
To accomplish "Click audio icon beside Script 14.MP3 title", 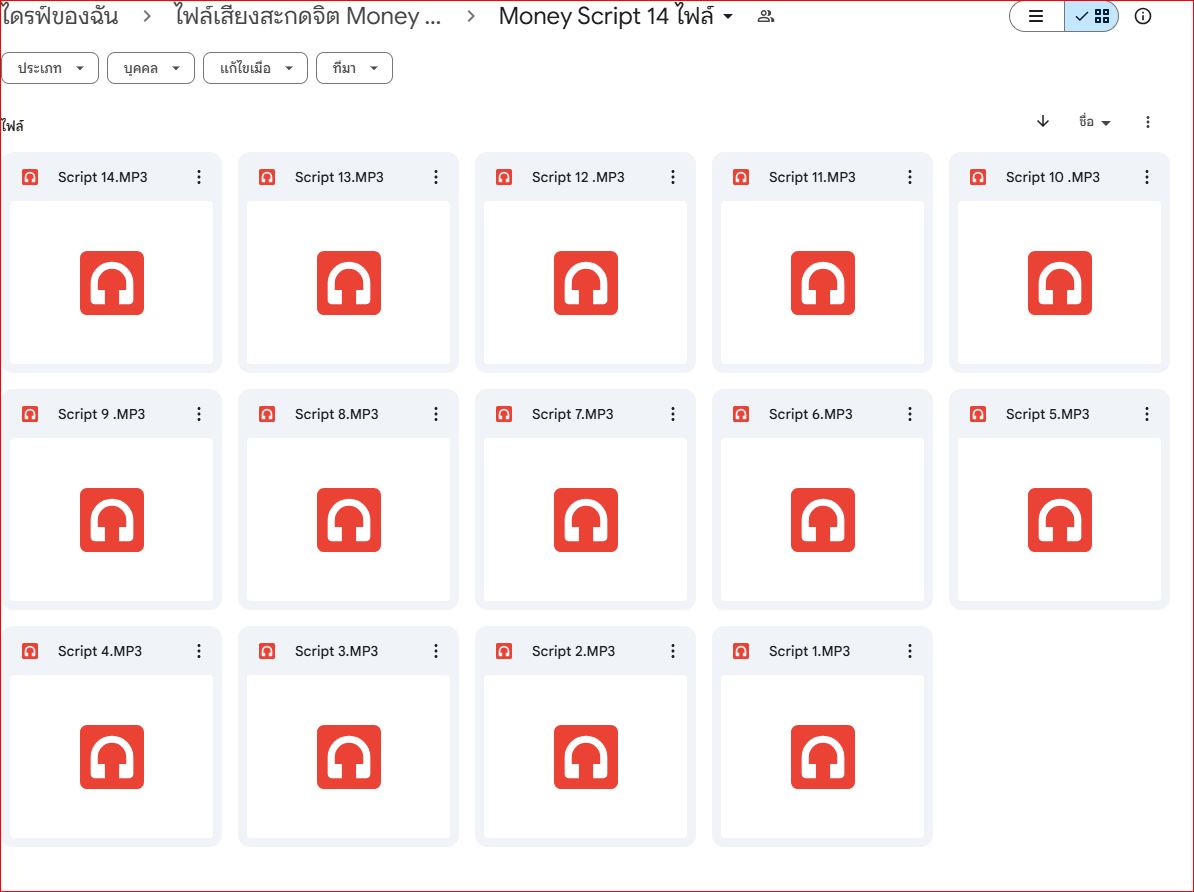I will coord(30,177).
